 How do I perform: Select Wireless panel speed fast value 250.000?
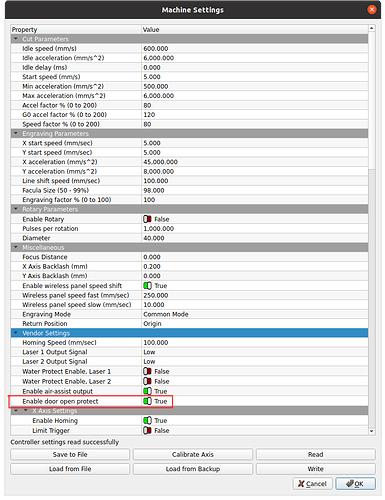point(156,295)
